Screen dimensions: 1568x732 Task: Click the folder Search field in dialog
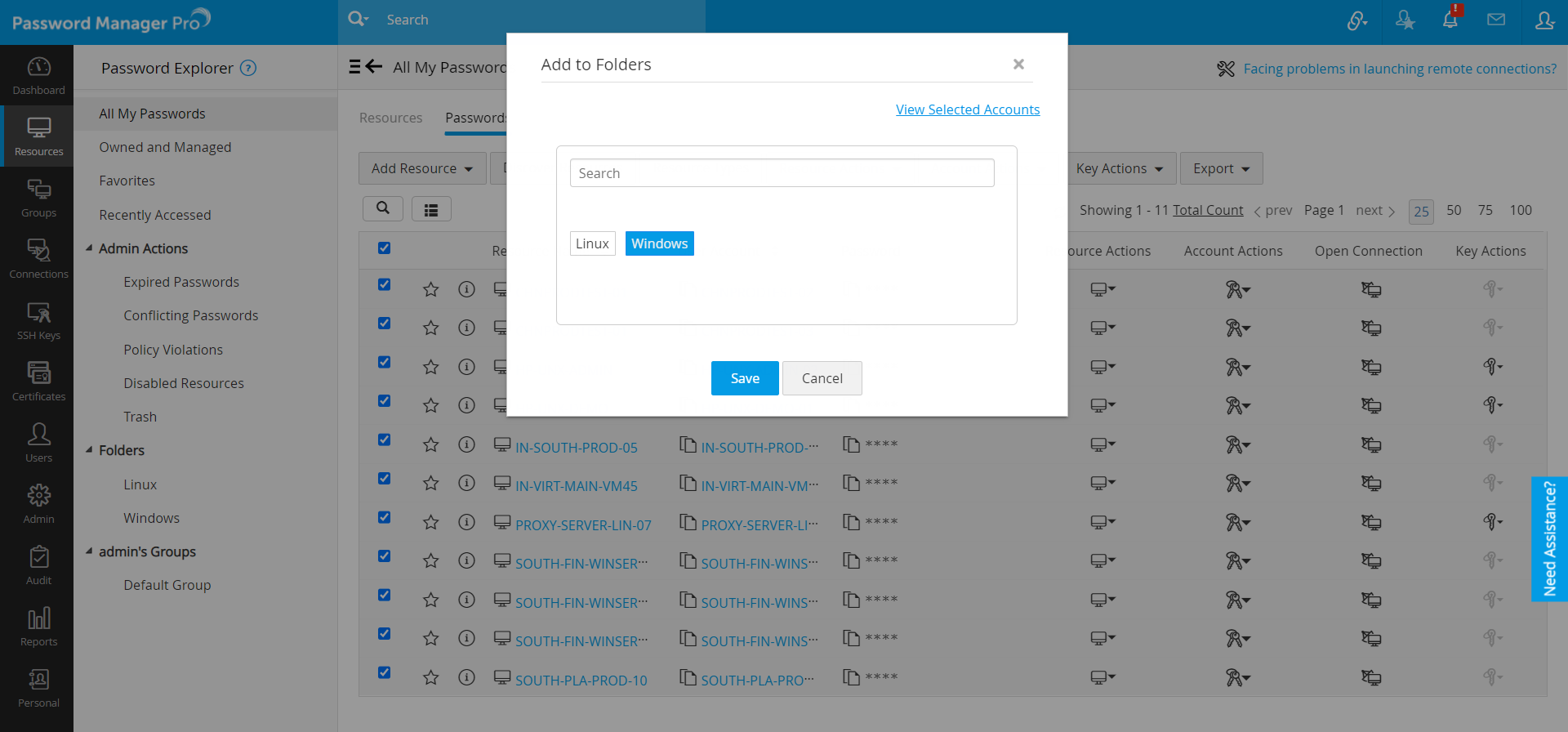tap(782, 173)
